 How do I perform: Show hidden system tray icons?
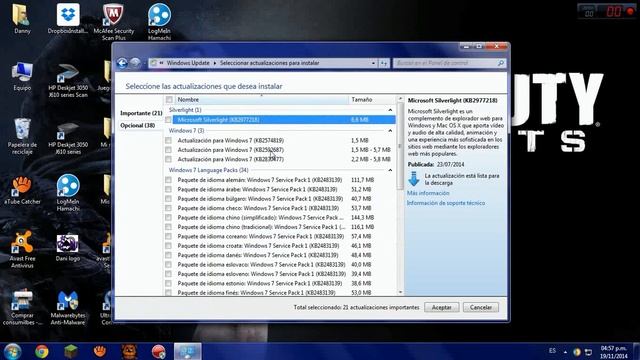coord(565,351)
